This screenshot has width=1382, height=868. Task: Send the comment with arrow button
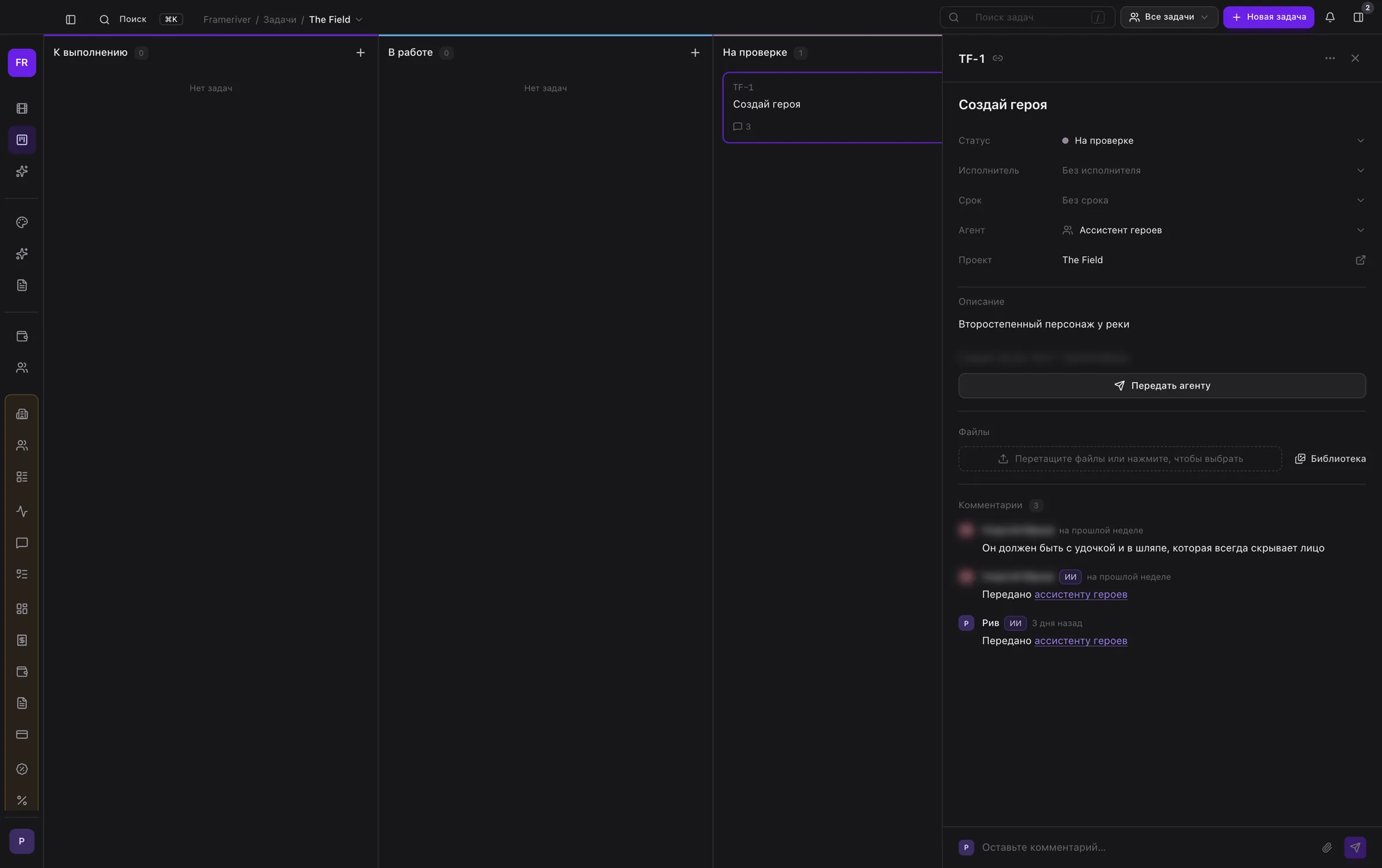1355,847
